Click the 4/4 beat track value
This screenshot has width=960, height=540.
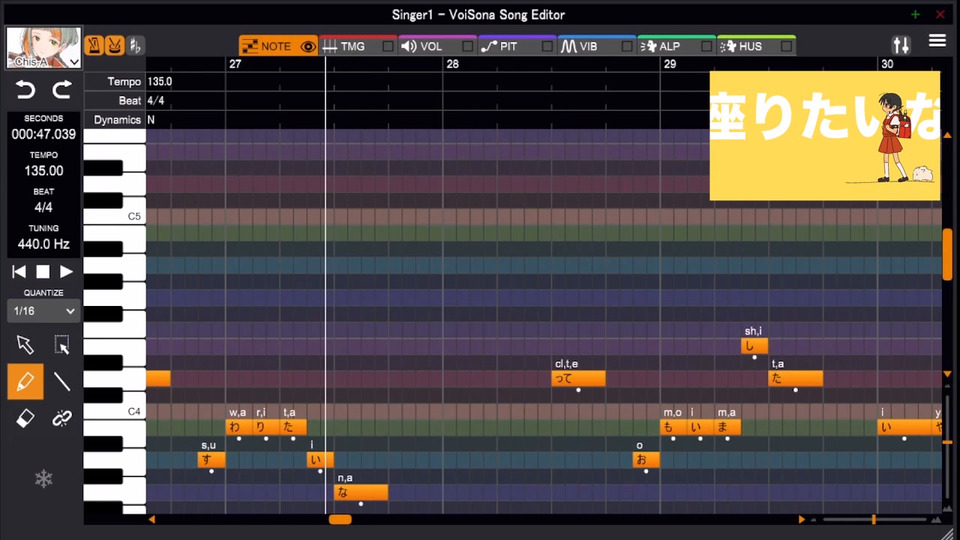click(156, 100)
